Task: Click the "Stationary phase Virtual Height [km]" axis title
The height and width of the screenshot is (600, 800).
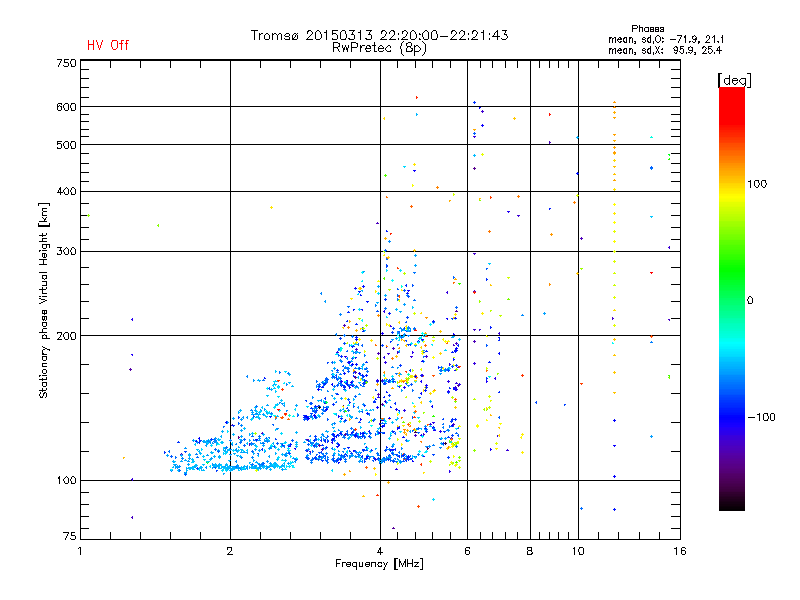Action: click(x=44, y=300)
